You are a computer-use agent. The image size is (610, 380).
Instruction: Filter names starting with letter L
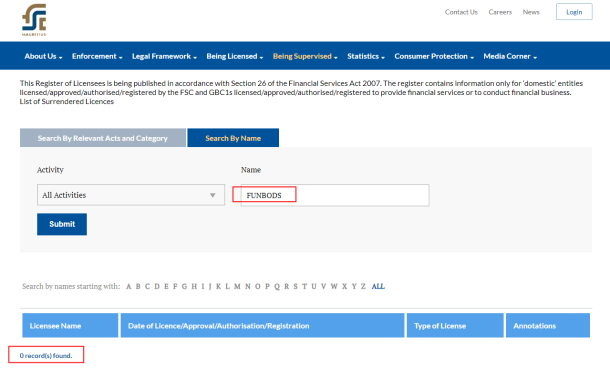[x=228, y=287]
